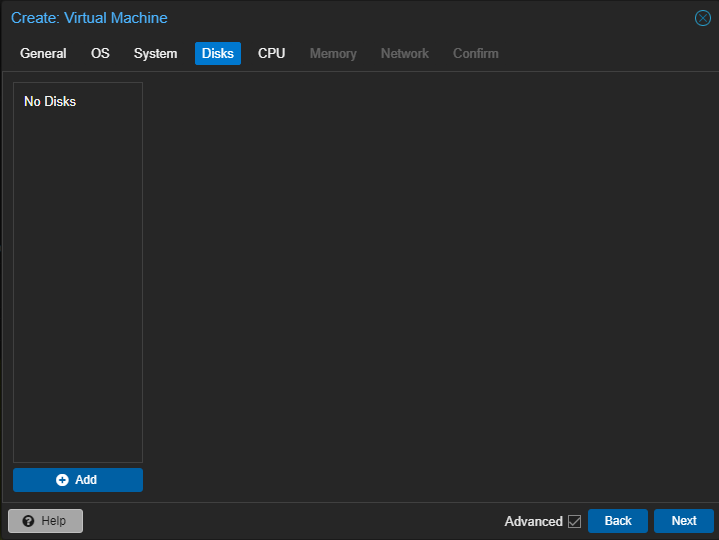Switch to the CPU tab

[x=271, y=53]
